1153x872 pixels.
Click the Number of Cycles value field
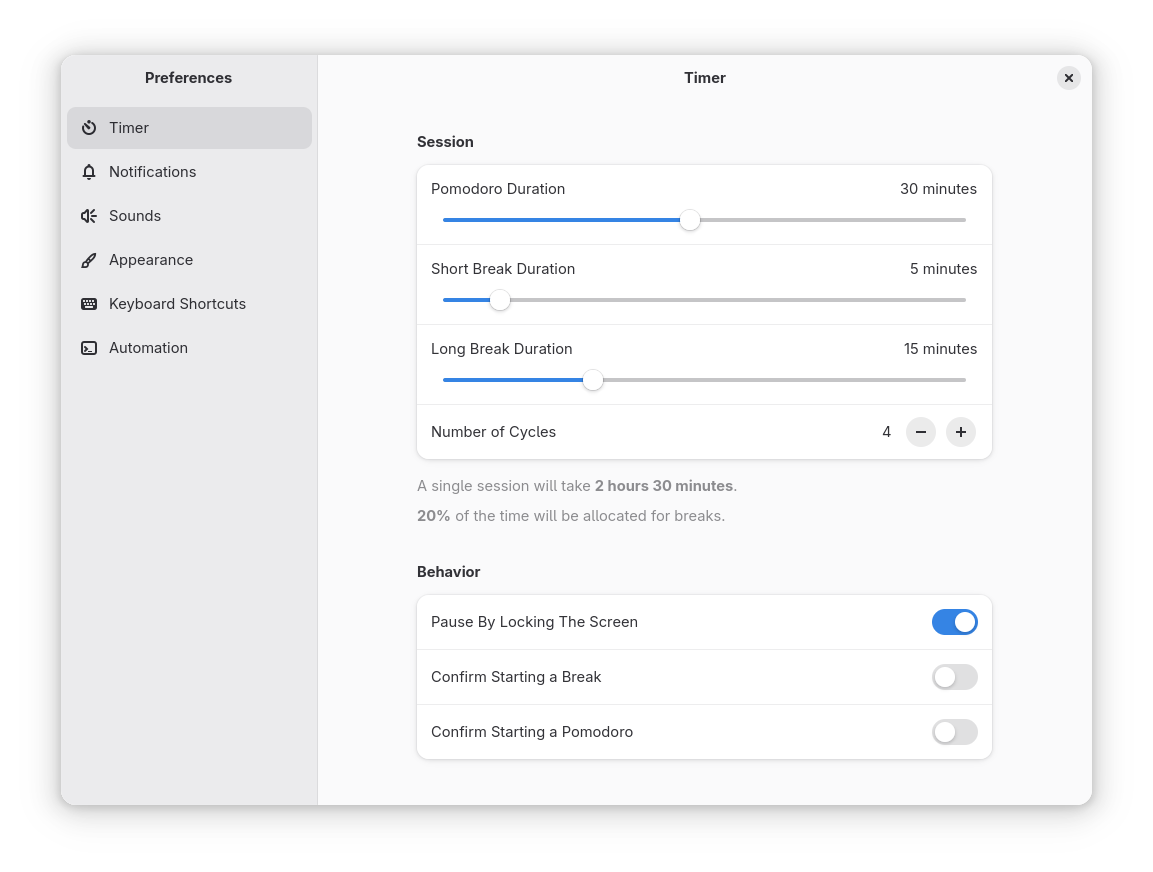(886, 432)
